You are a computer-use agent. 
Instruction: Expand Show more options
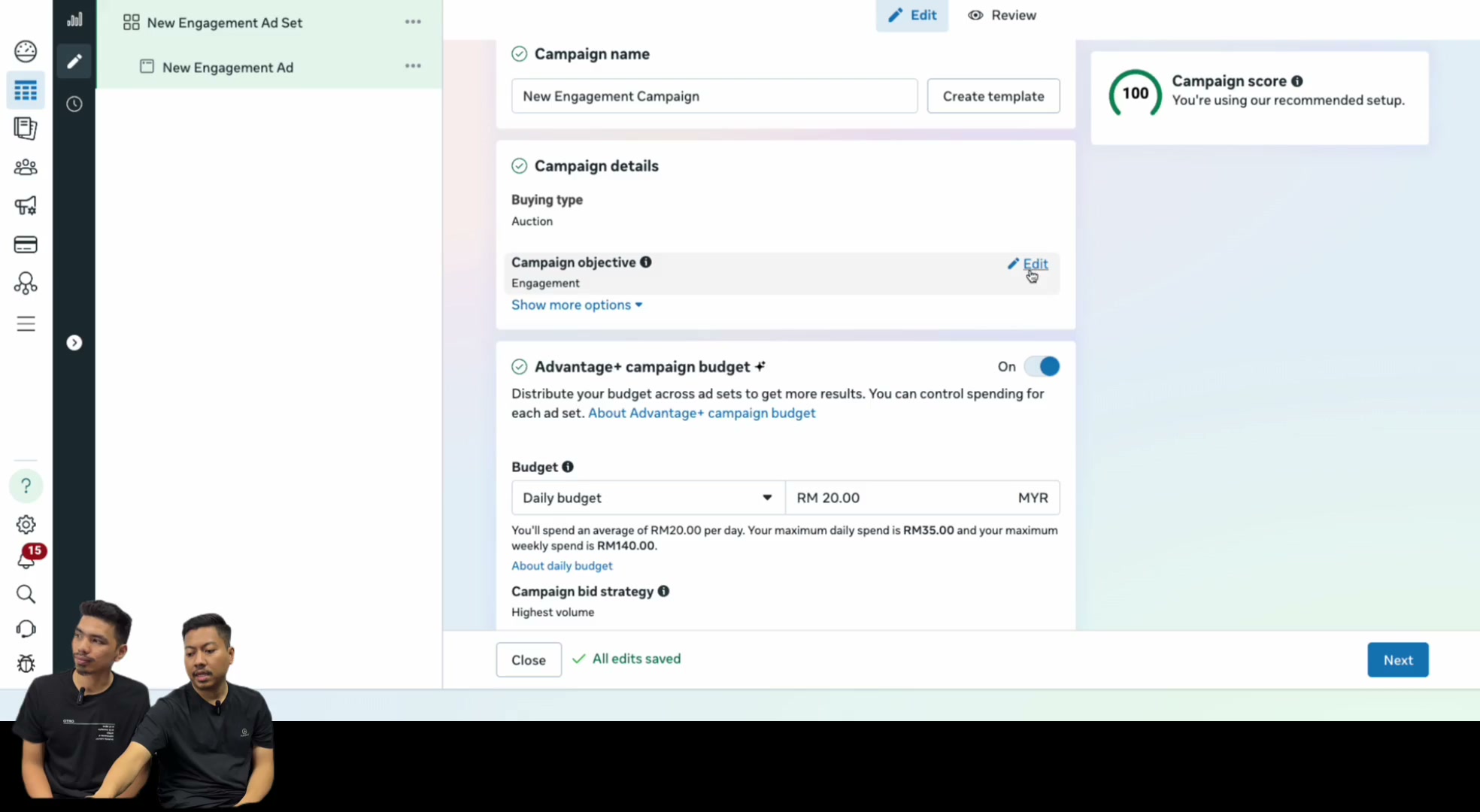point(577,304)
